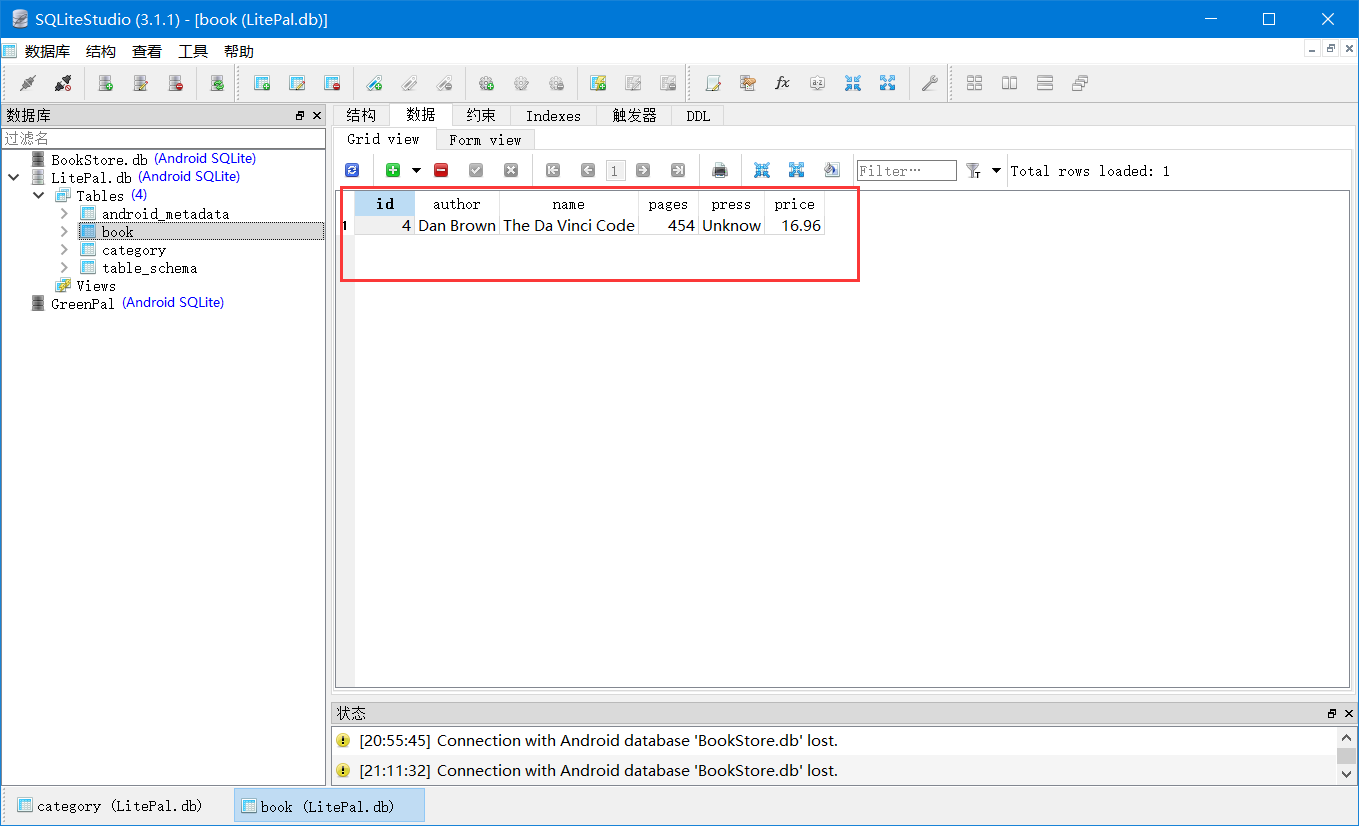This screenshot has width=1359, height=826.
Task: Click the apply filter funnel icon
Action: point(973,171)
